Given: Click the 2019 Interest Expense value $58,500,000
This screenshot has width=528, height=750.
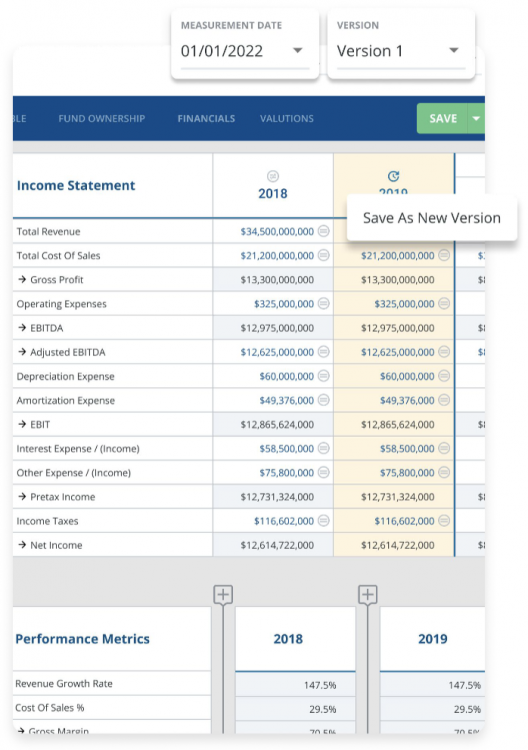Looking at the screenshot, I should coord(407,449).
